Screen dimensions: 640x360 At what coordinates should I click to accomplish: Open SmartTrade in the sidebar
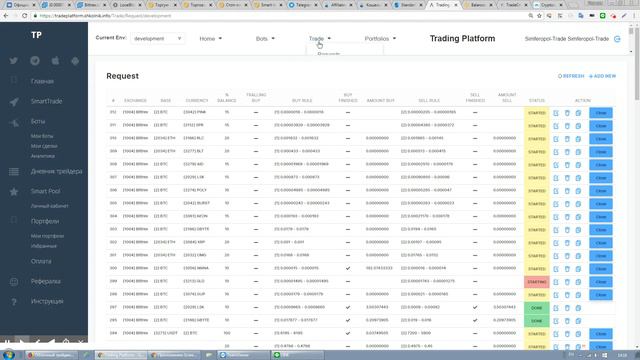point(47,101)
